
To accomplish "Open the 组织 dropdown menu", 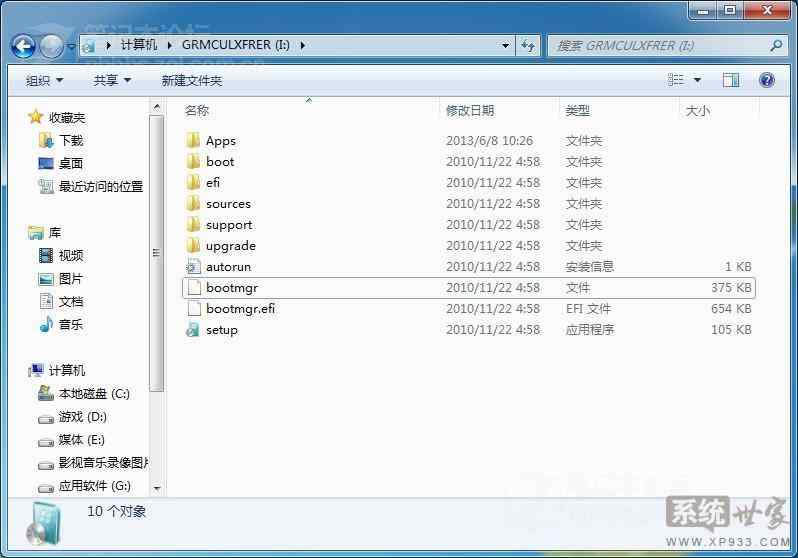I will pyautogui.click(x=44, y=80).
